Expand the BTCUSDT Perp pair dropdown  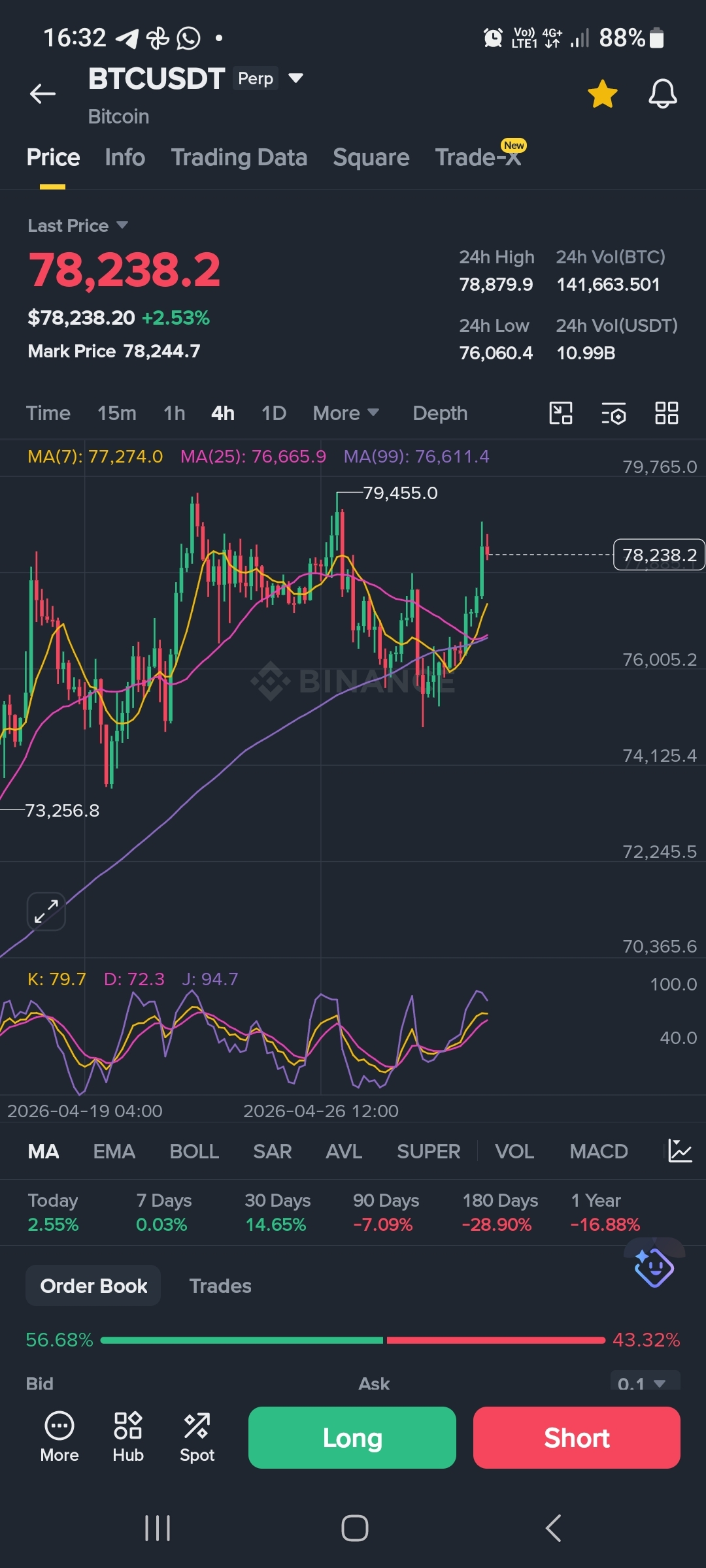tap(295, 78)
